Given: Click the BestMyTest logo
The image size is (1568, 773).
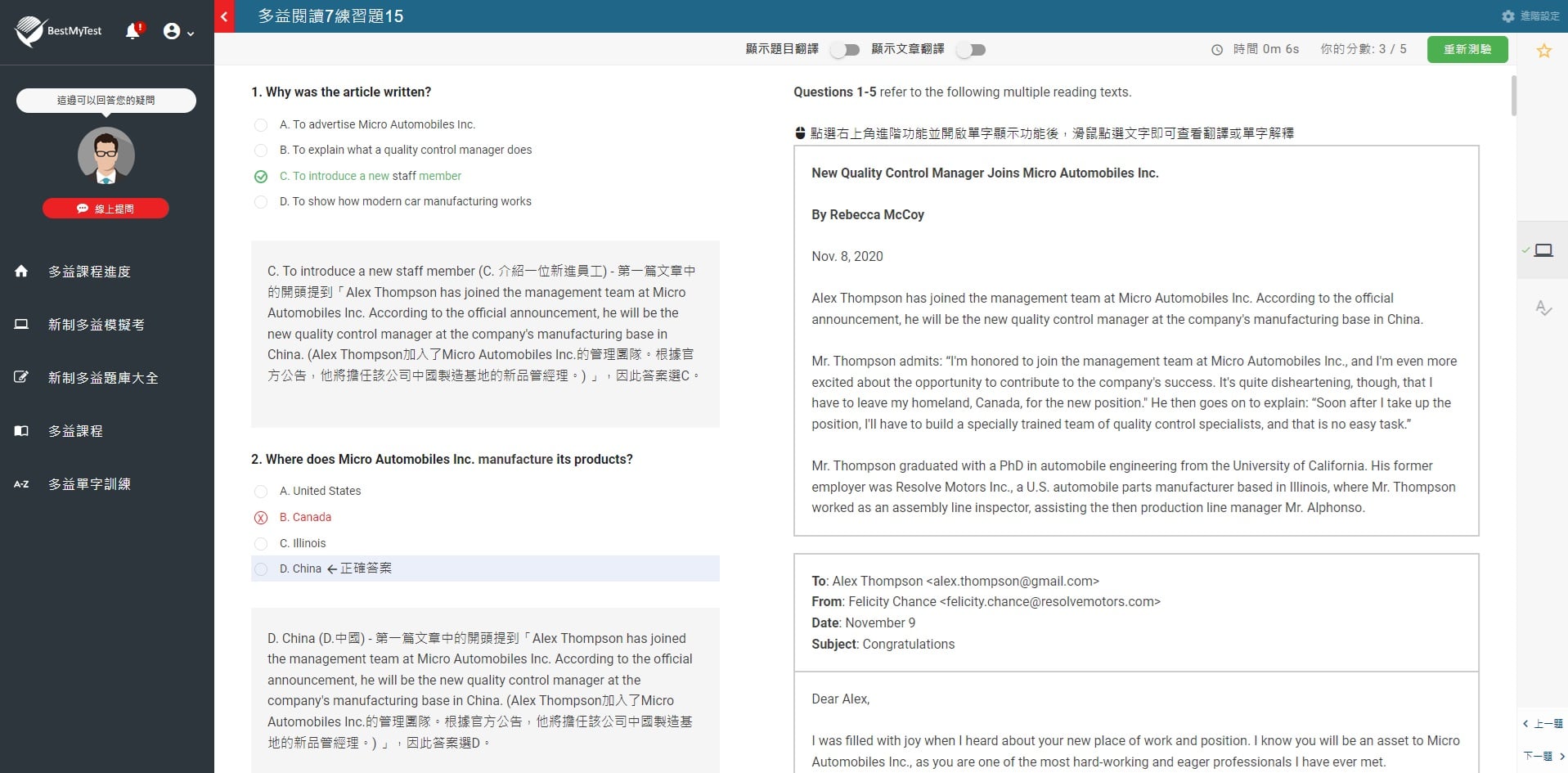Looking at the screenshot, I should click(x=59, y=31).
